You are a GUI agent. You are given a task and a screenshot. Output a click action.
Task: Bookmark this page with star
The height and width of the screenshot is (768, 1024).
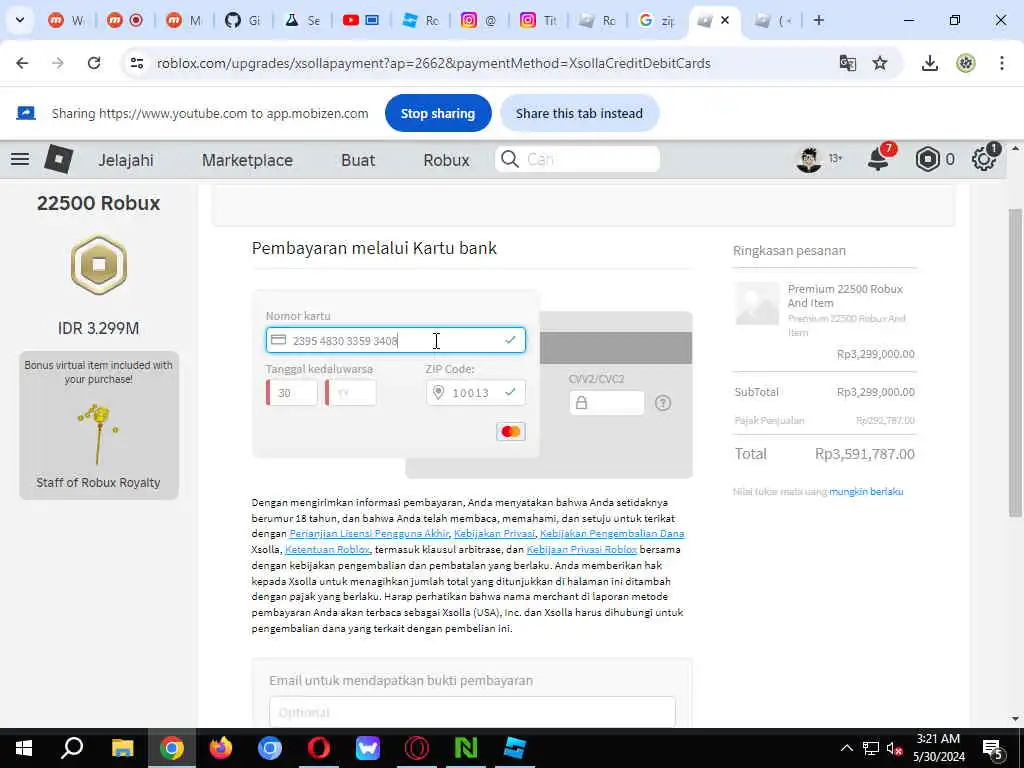pos(880,63)
